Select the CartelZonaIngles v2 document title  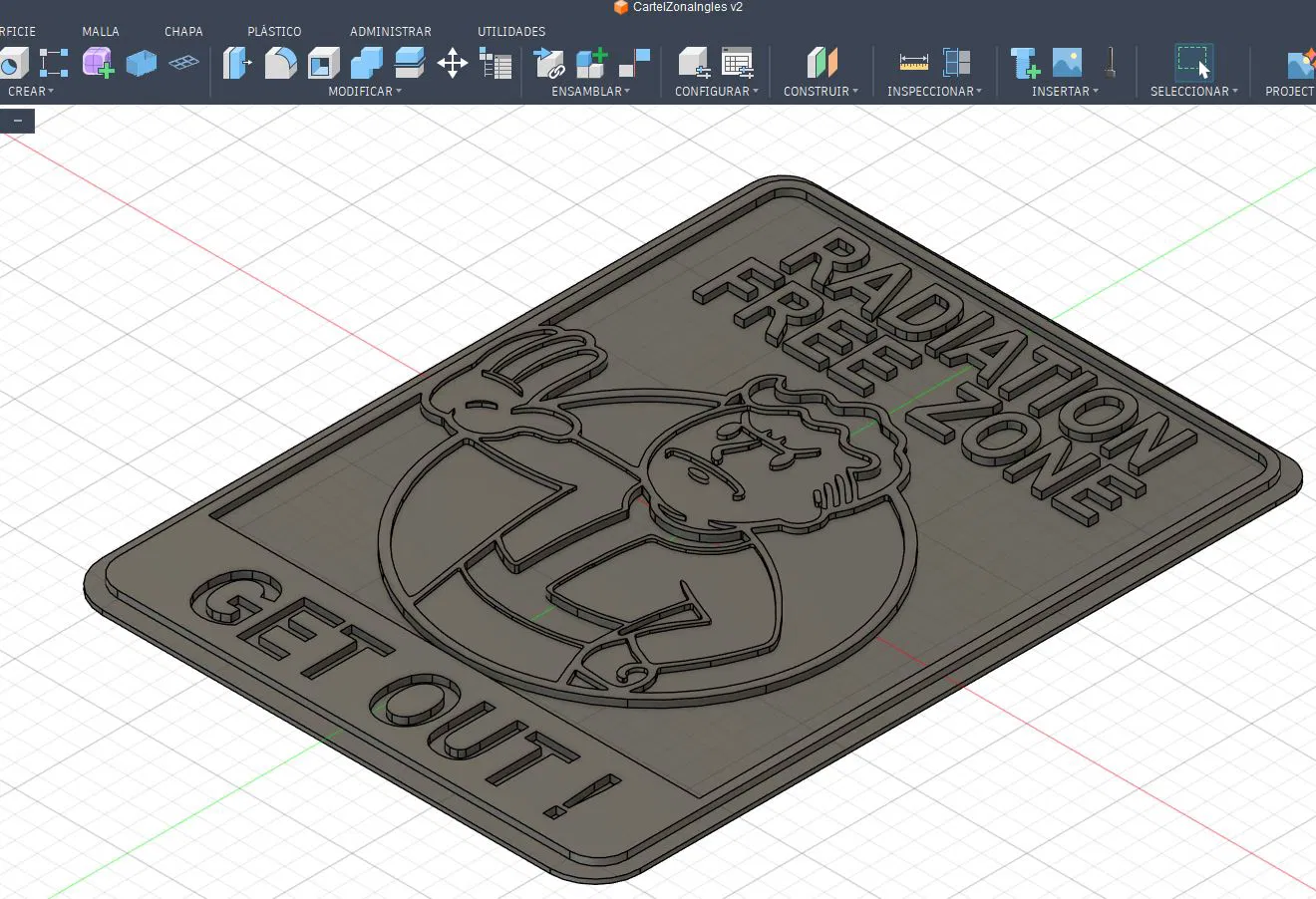(x=688, y=7)
